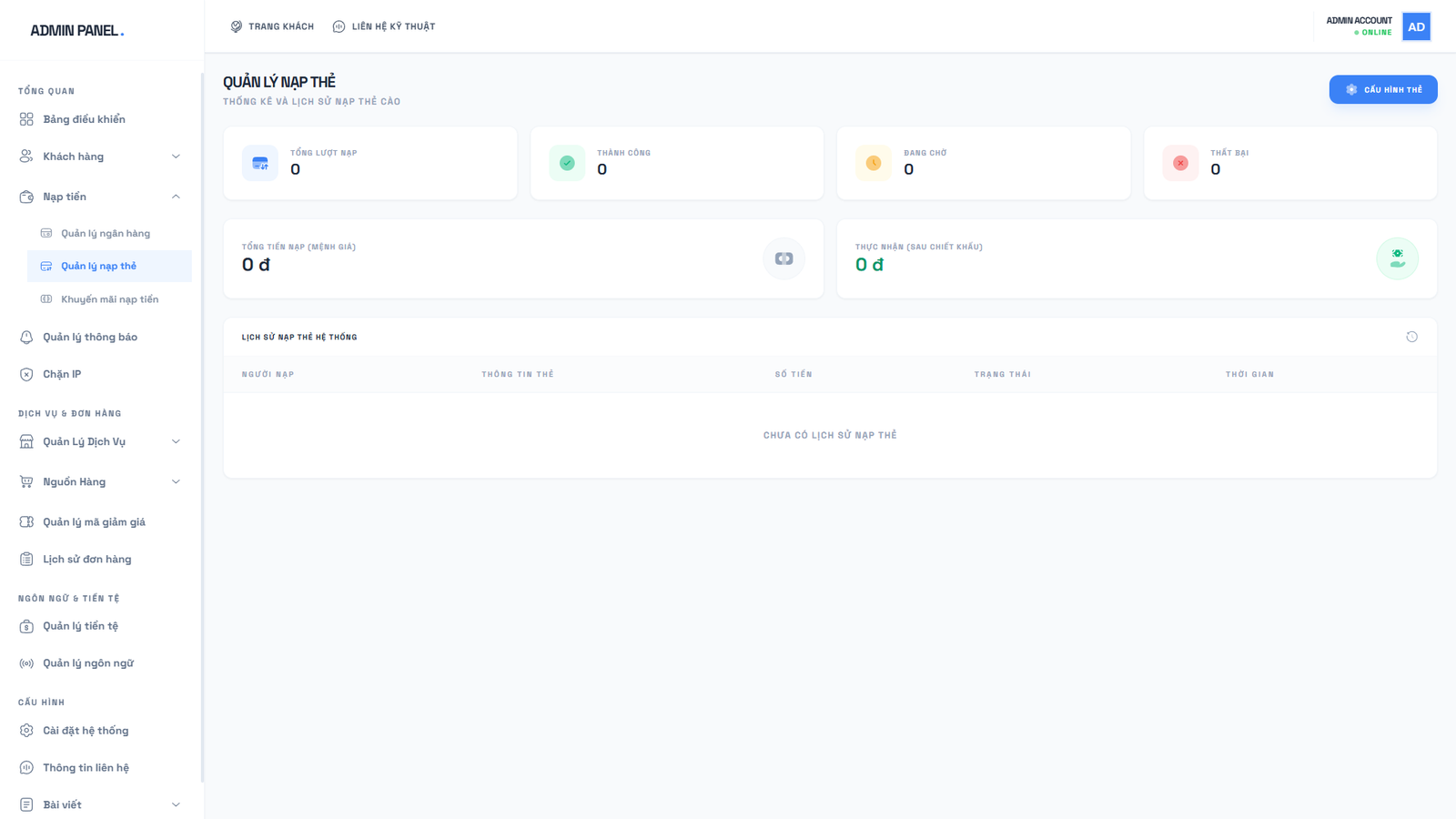Screen dimensions: 1456x819
Task: Expand the Quản Lý Dịch Vụ menu
Action: [x=176, y=441]
